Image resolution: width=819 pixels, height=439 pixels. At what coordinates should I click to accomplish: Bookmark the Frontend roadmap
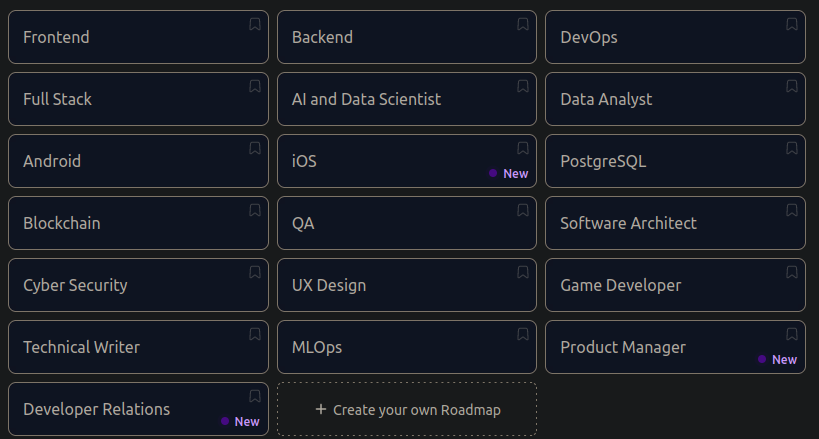point(255,25)
